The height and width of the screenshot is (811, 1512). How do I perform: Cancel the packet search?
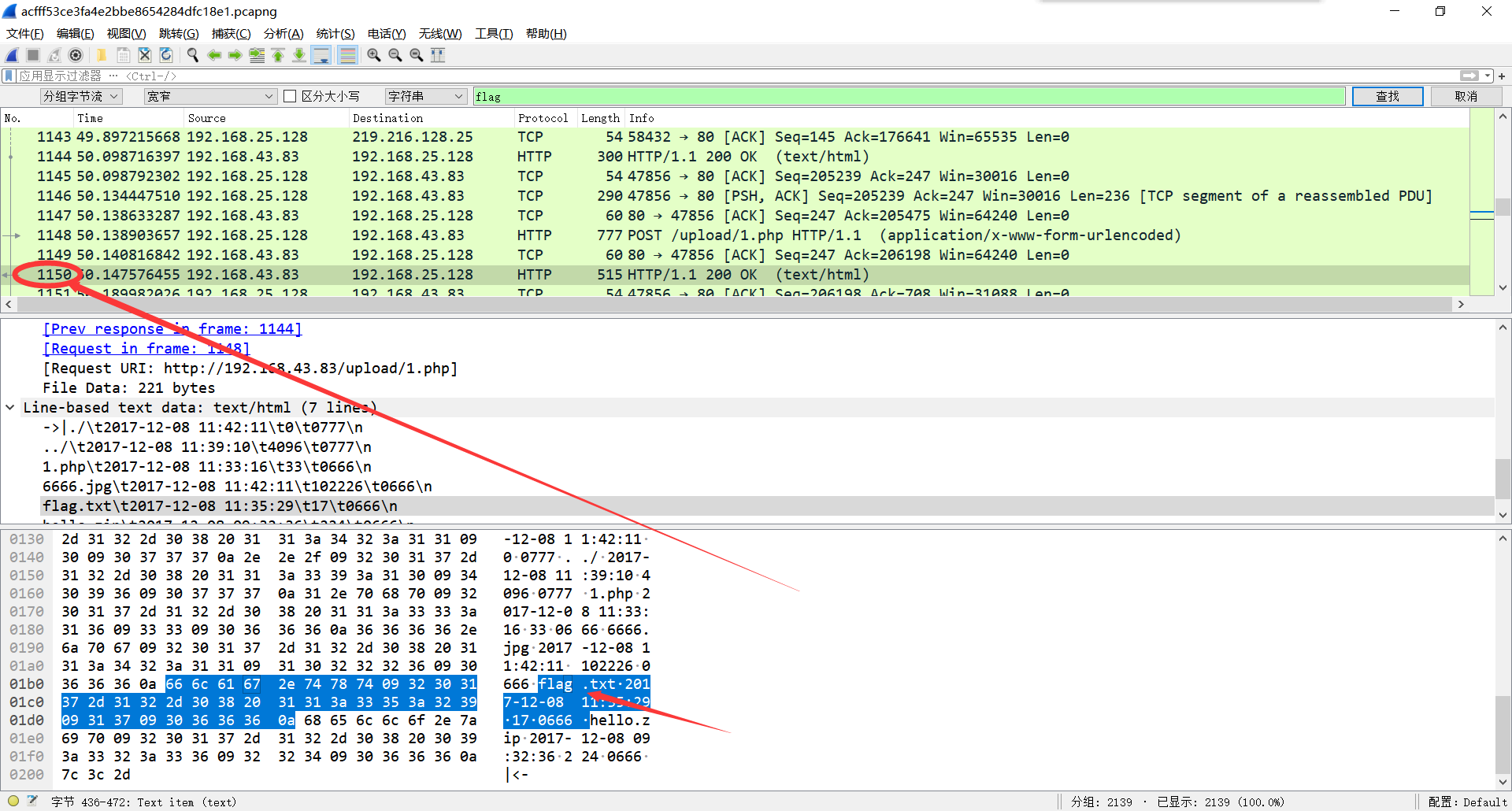pyautogui.click(x=1466, y=96)
